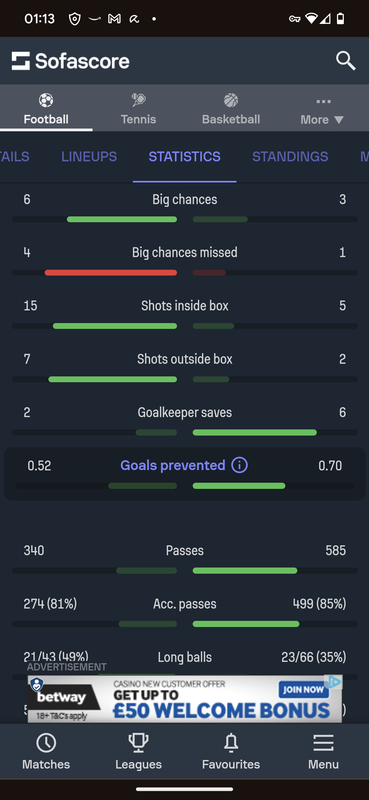Viewport: 369px width, 800px height.
Task: Tap the Goalkeeper saves comparison bar
Action: (x=185, y=433)
